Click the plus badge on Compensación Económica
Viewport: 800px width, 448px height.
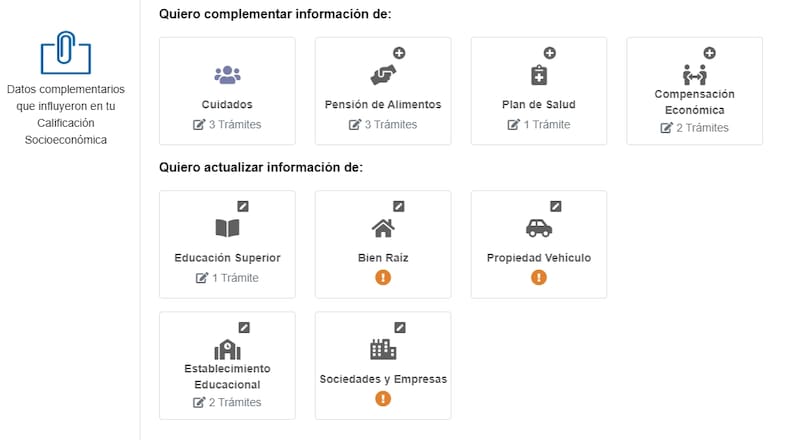(710, 52)
